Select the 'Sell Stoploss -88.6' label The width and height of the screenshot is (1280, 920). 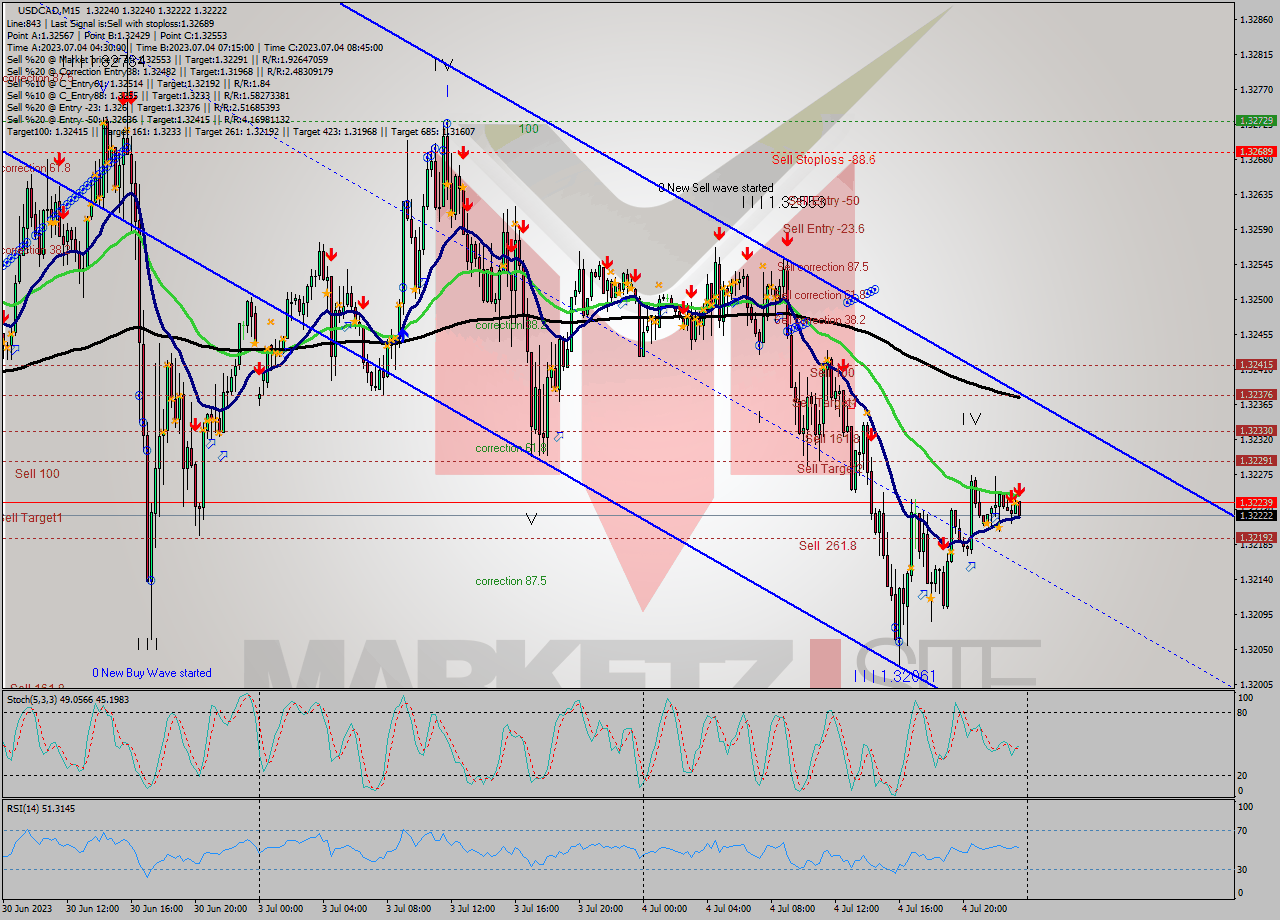(x=823, y=159)
